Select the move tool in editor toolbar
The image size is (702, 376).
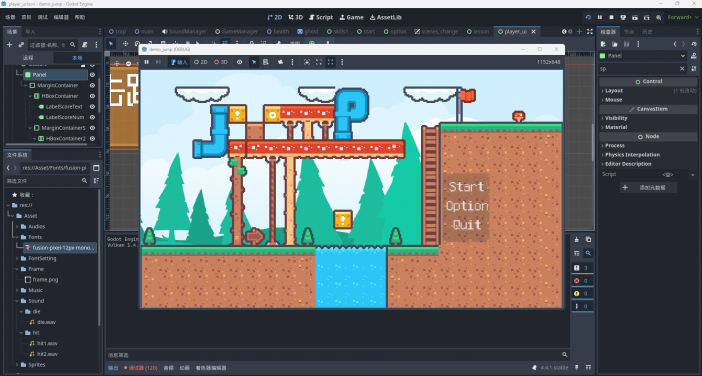(125, 43)
